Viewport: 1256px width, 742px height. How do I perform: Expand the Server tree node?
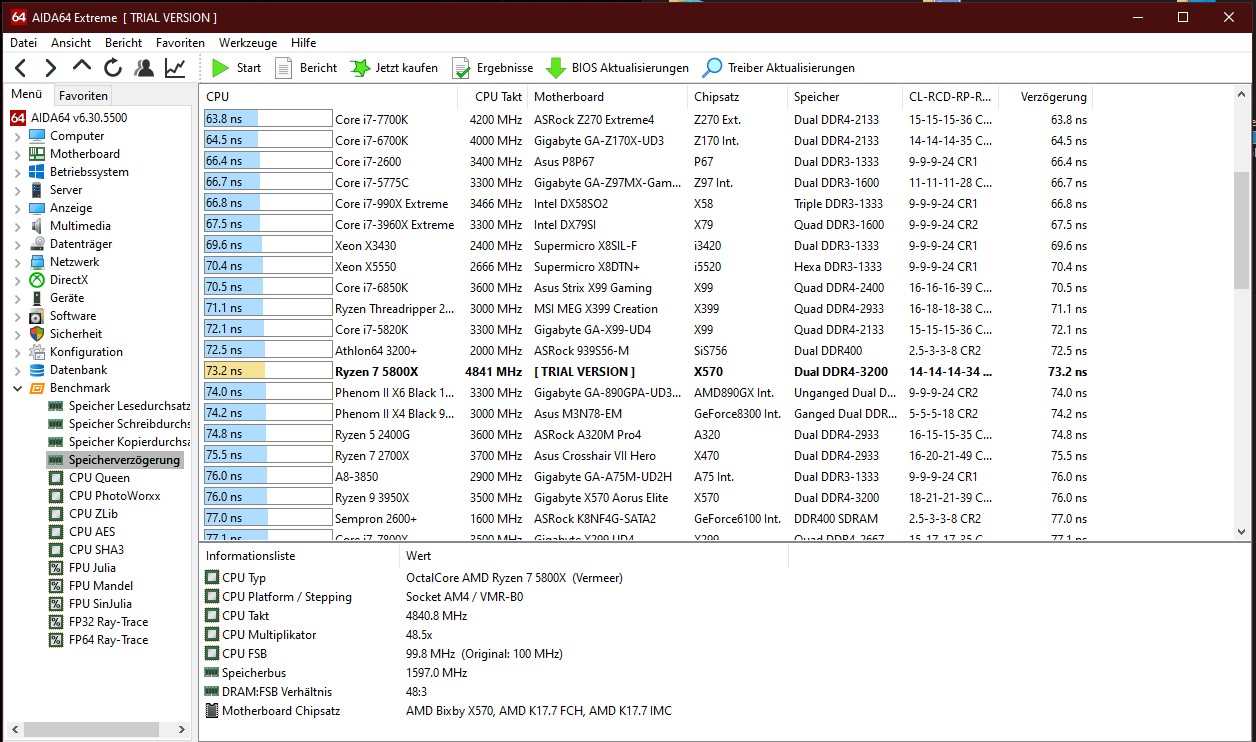click(17, 190)
